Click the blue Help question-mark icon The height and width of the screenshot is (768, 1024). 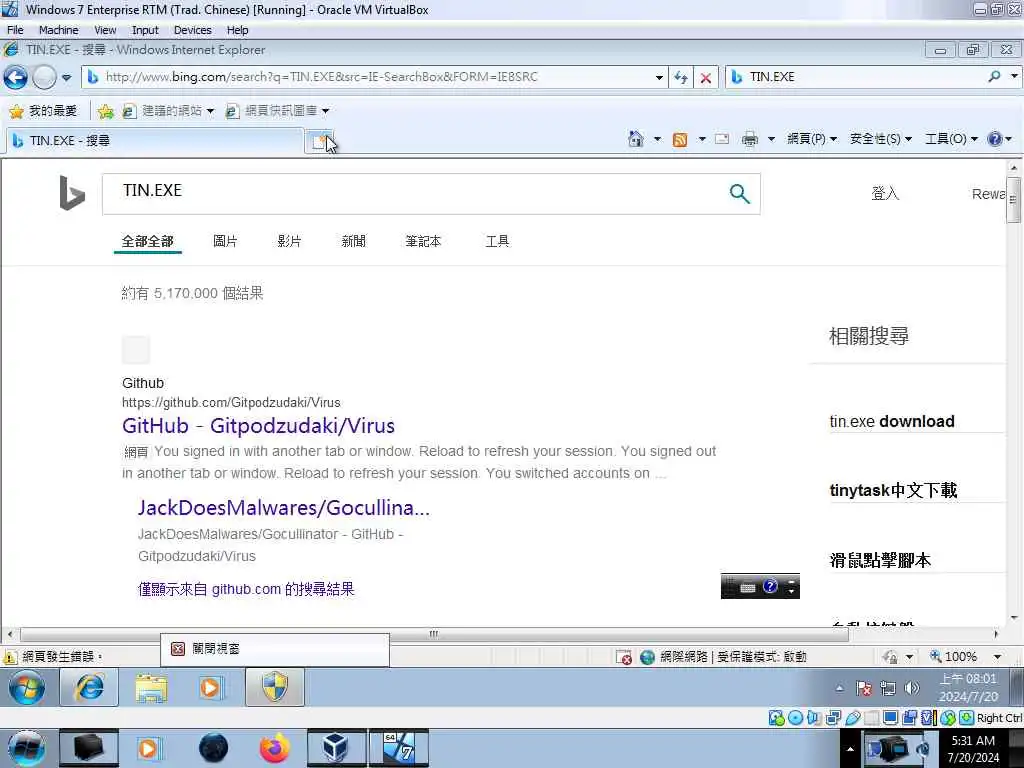tap(995, 138)
